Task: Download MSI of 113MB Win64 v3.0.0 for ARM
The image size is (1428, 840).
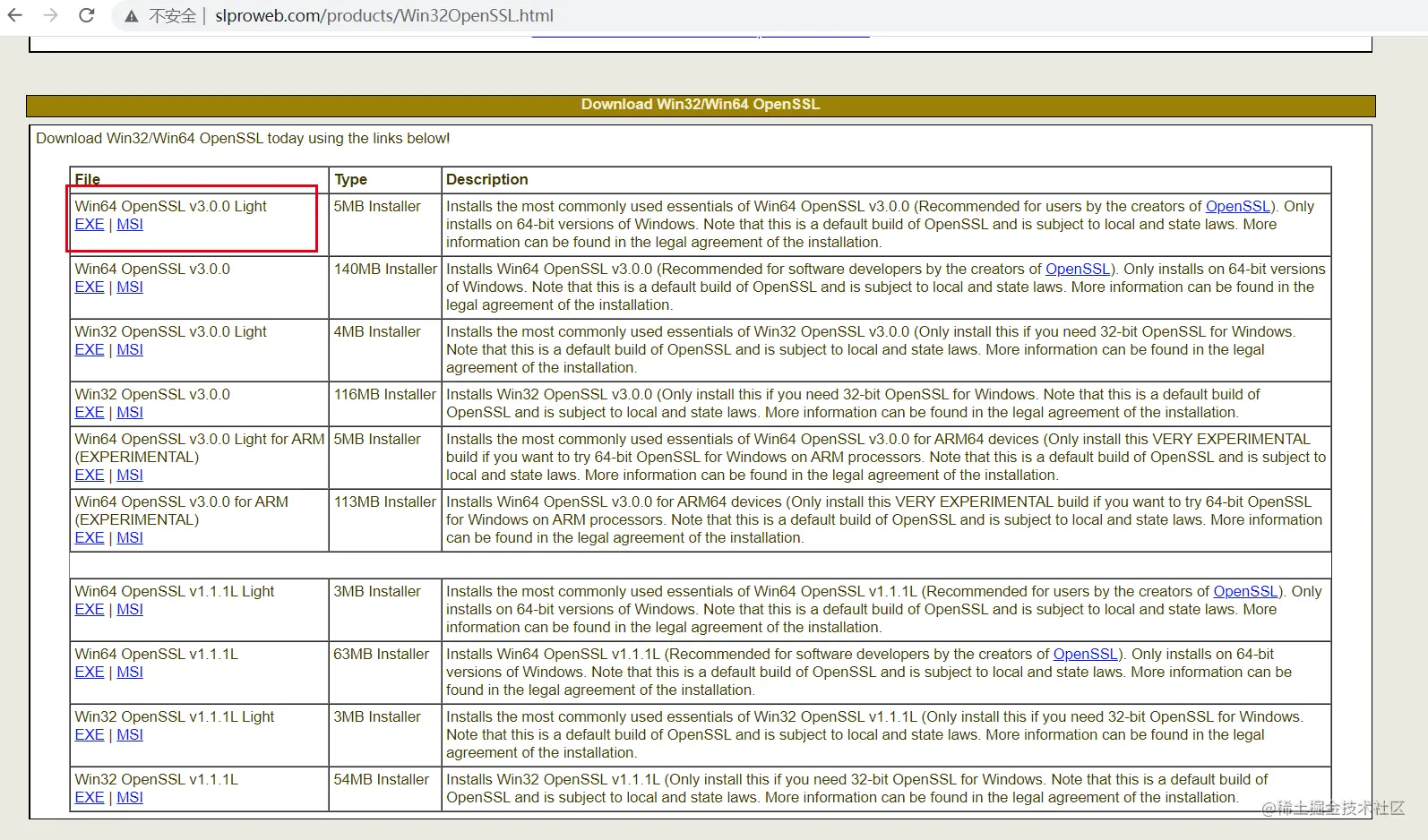Action: (130, 537)
